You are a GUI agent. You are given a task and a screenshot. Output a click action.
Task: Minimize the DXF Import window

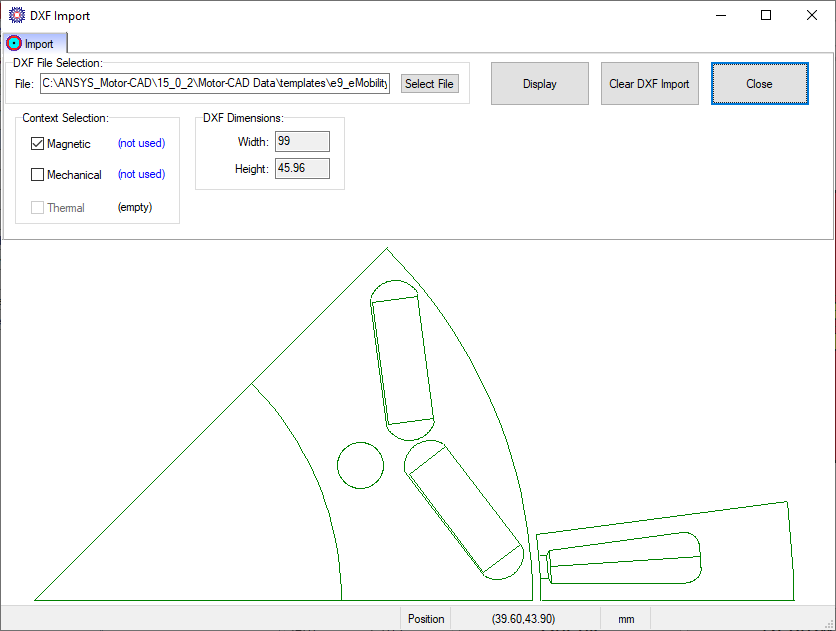coord(721,15)
